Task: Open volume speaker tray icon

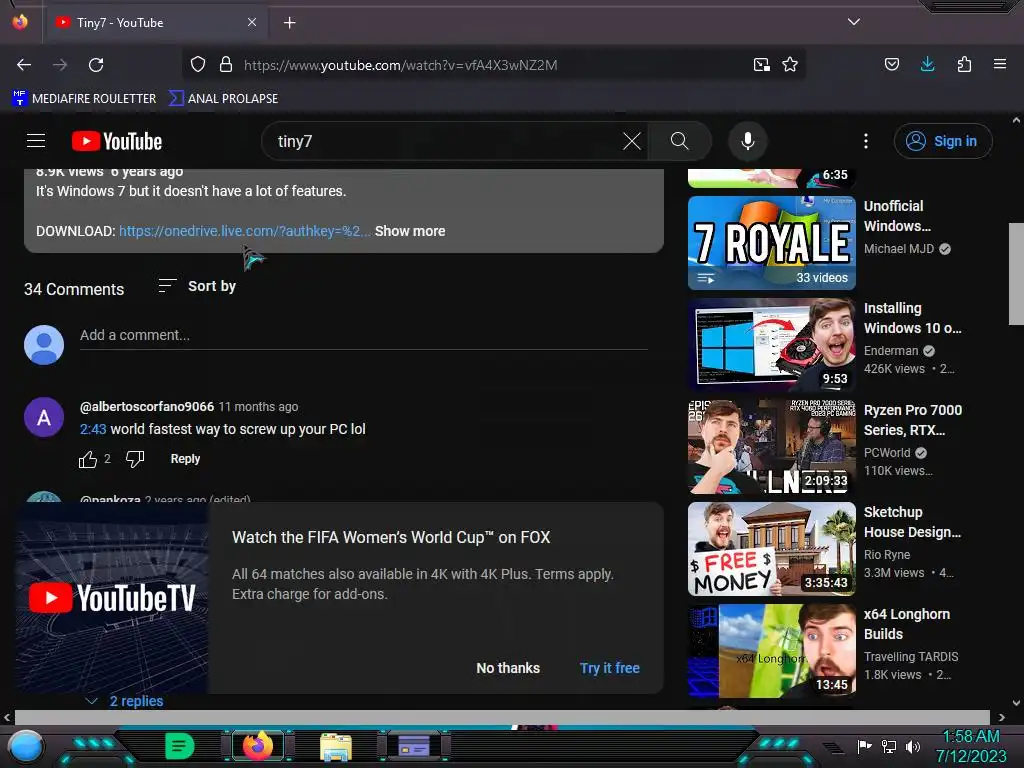Action: pyautogui.click(x=912, y=746)
